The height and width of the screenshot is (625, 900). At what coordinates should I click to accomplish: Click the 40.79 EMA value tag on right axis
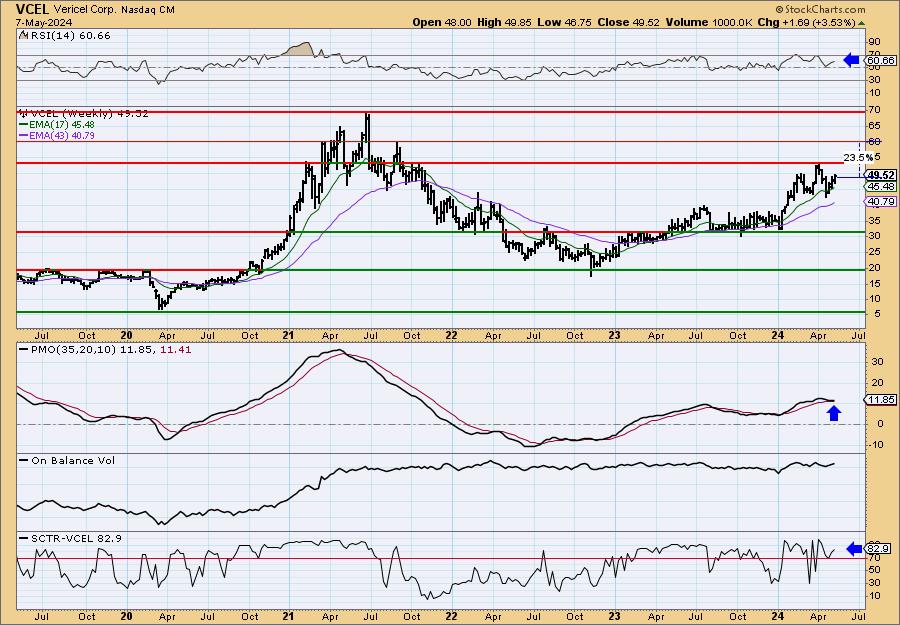pyautogui.click(x=881, y=201)
